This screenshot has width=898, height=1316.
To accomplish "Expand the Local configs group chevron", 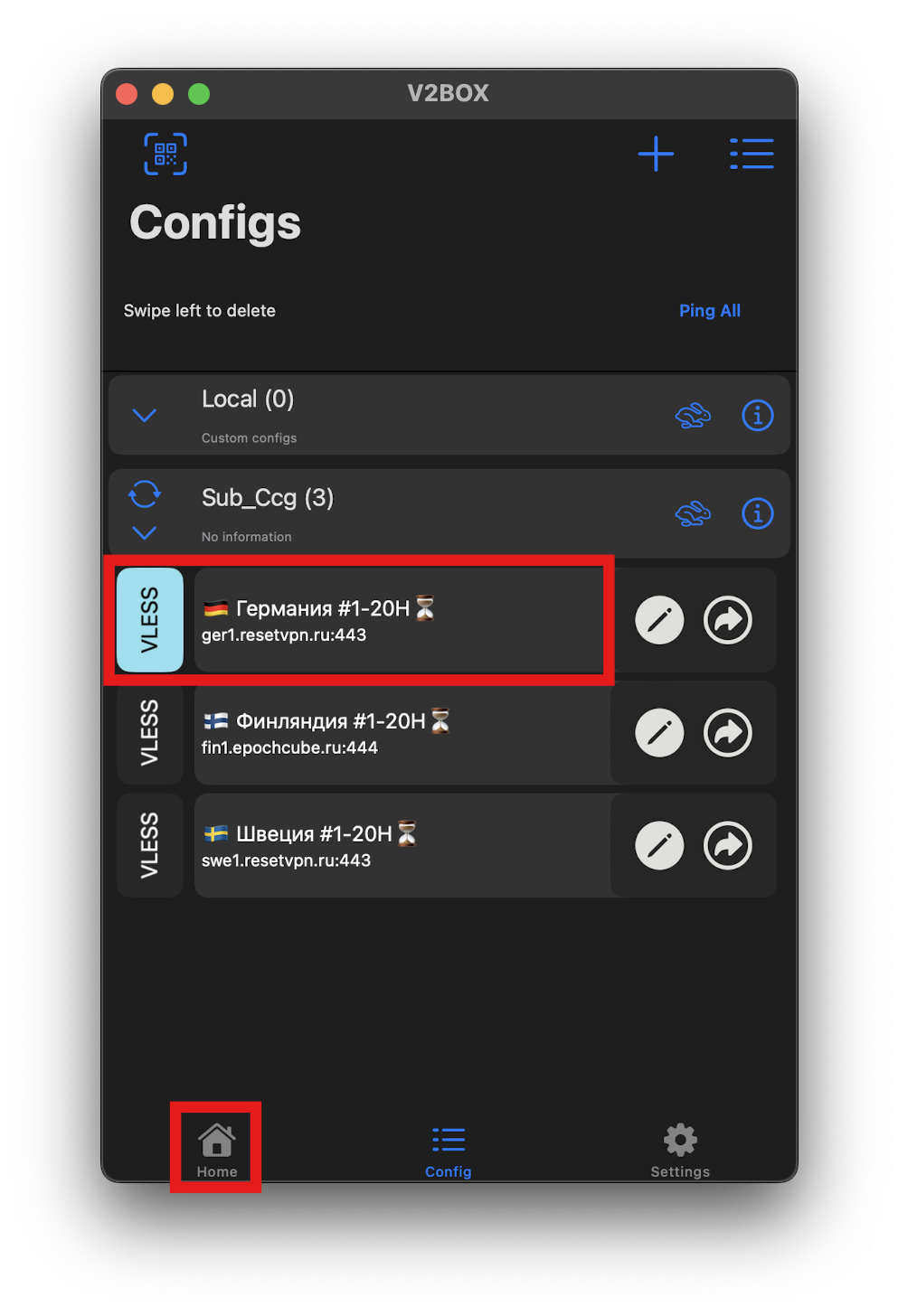I will click(145, 416).
